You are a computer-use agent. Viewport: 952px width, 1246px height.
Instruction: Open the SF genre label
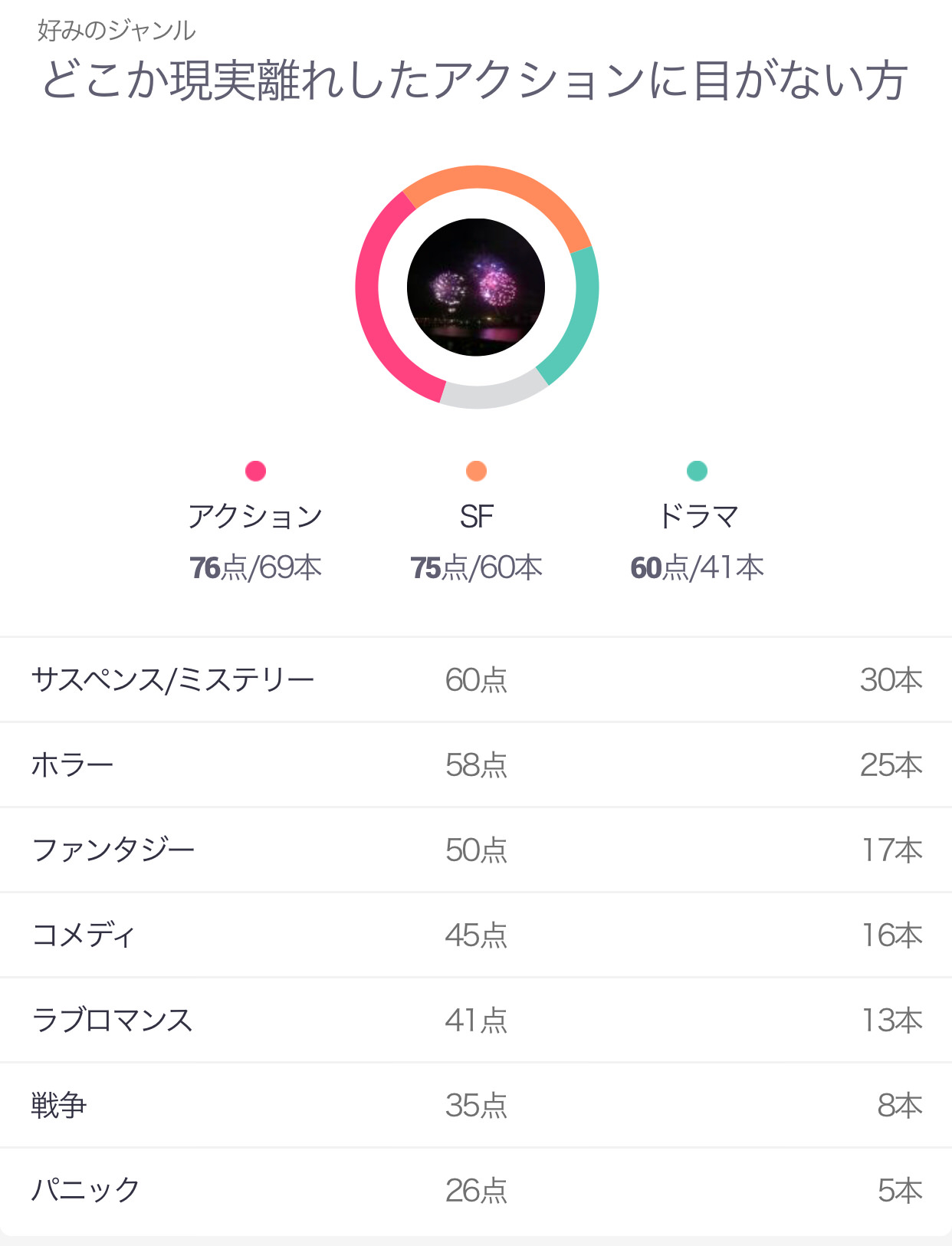coord(476,516)
